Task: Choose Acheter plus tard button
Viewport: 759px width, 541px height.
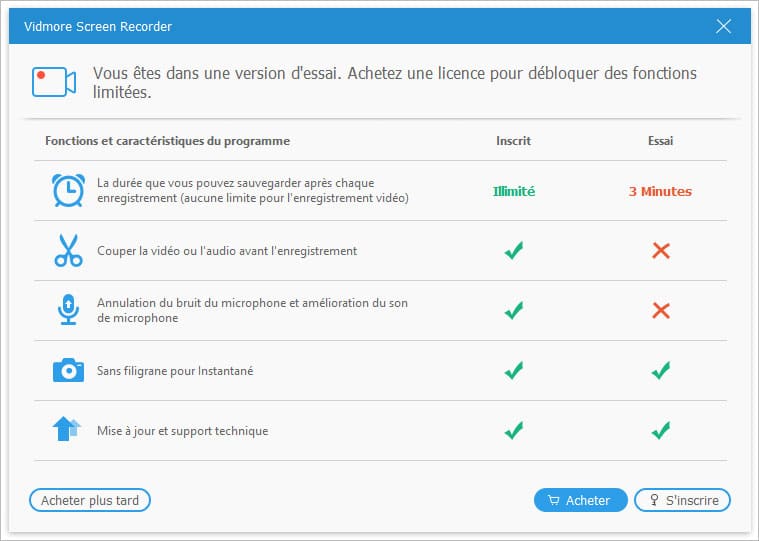Action: tap(90, 500)
